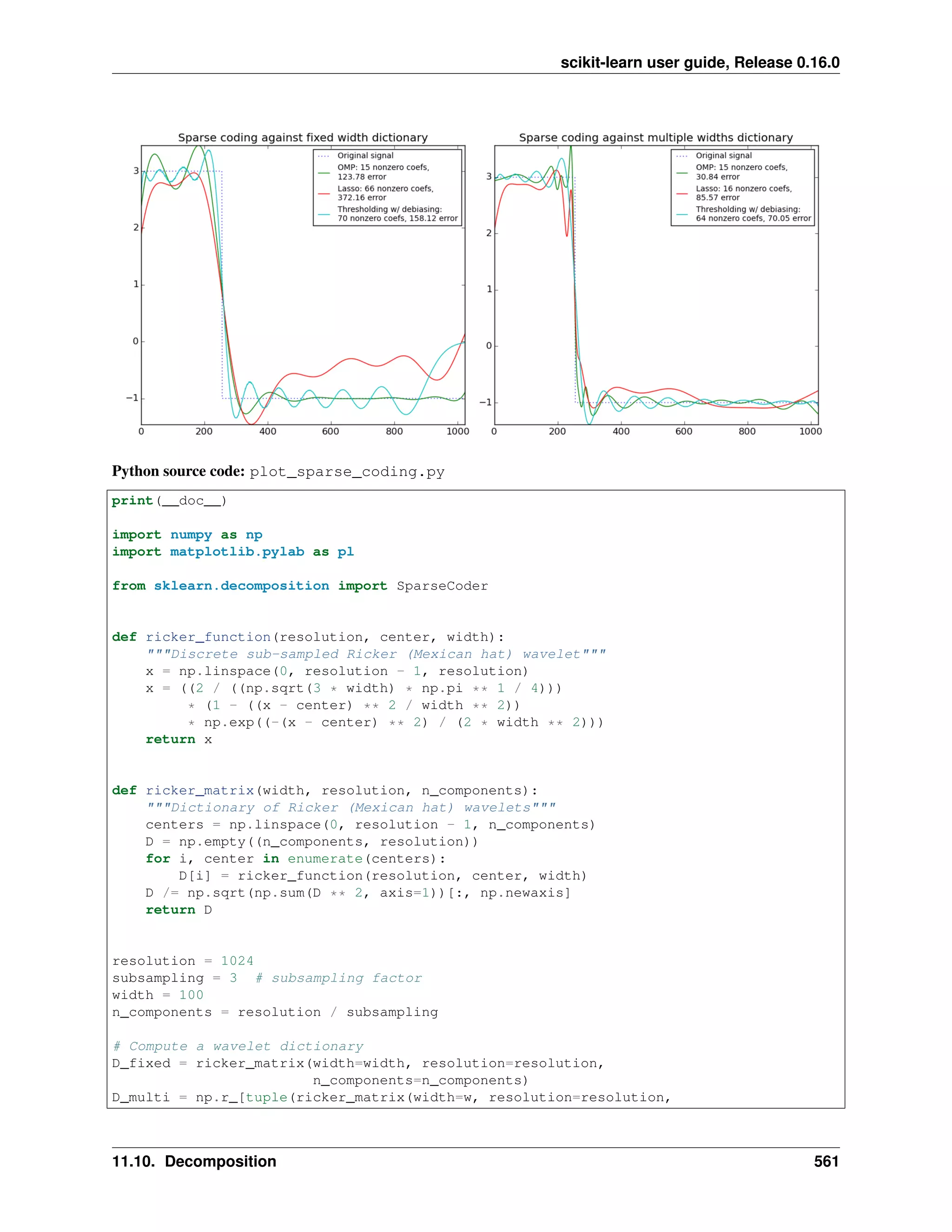The width and height of the screenshot is (952, 1232).
Task: Click docstring 'Dictionary of Ricker (Mexican hat) wavelets'
Action: (x=351, y=808)
